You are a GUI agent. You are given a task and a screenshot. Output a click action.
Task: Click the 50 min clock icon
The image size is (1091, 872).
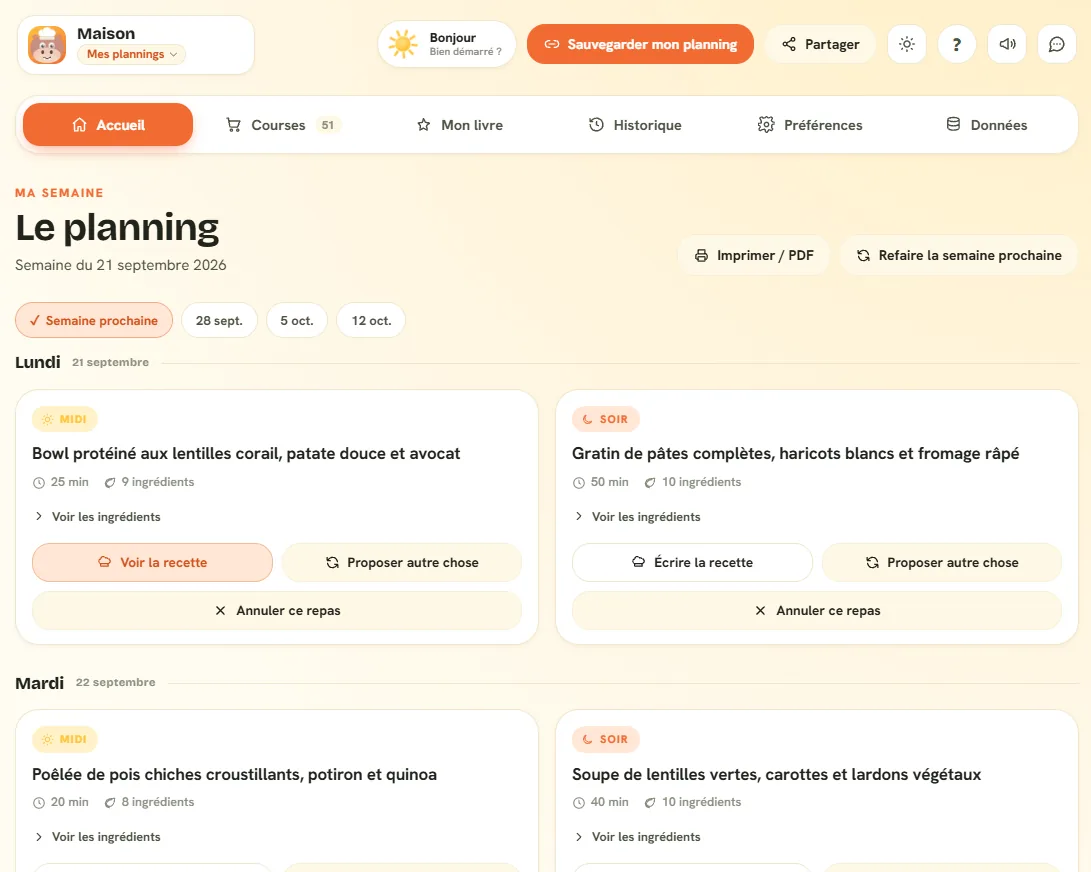pyautogui.click(x=579, y=482)
